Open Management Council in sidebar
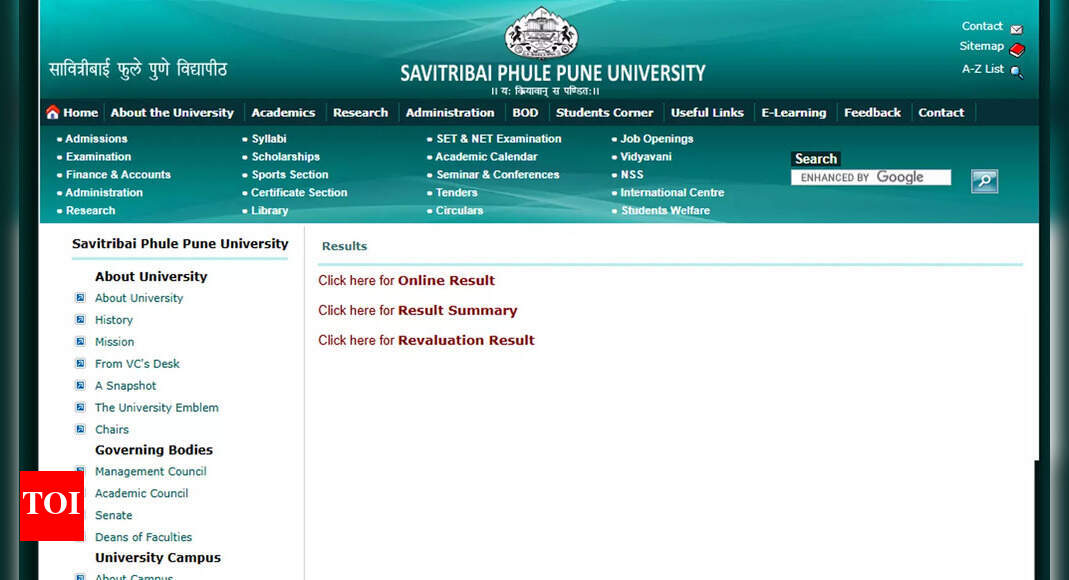Screen dimensions: 1069x580 (150, 472)
